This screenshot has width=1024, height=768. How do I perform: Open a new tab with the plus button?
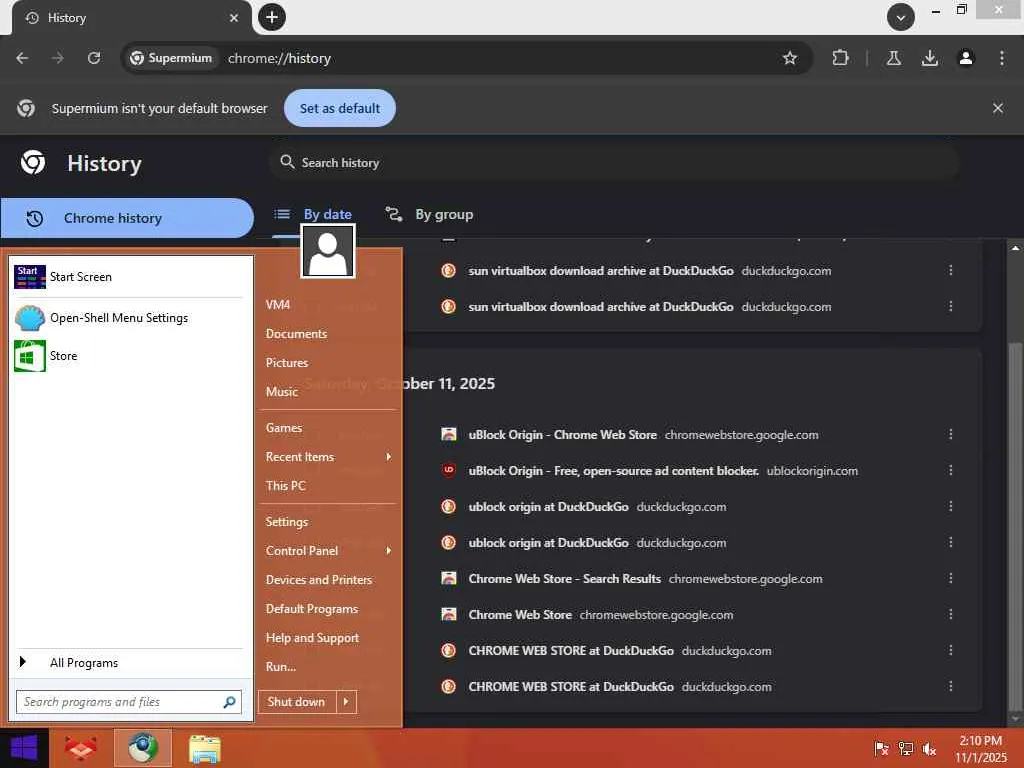[x=272, y=17]
